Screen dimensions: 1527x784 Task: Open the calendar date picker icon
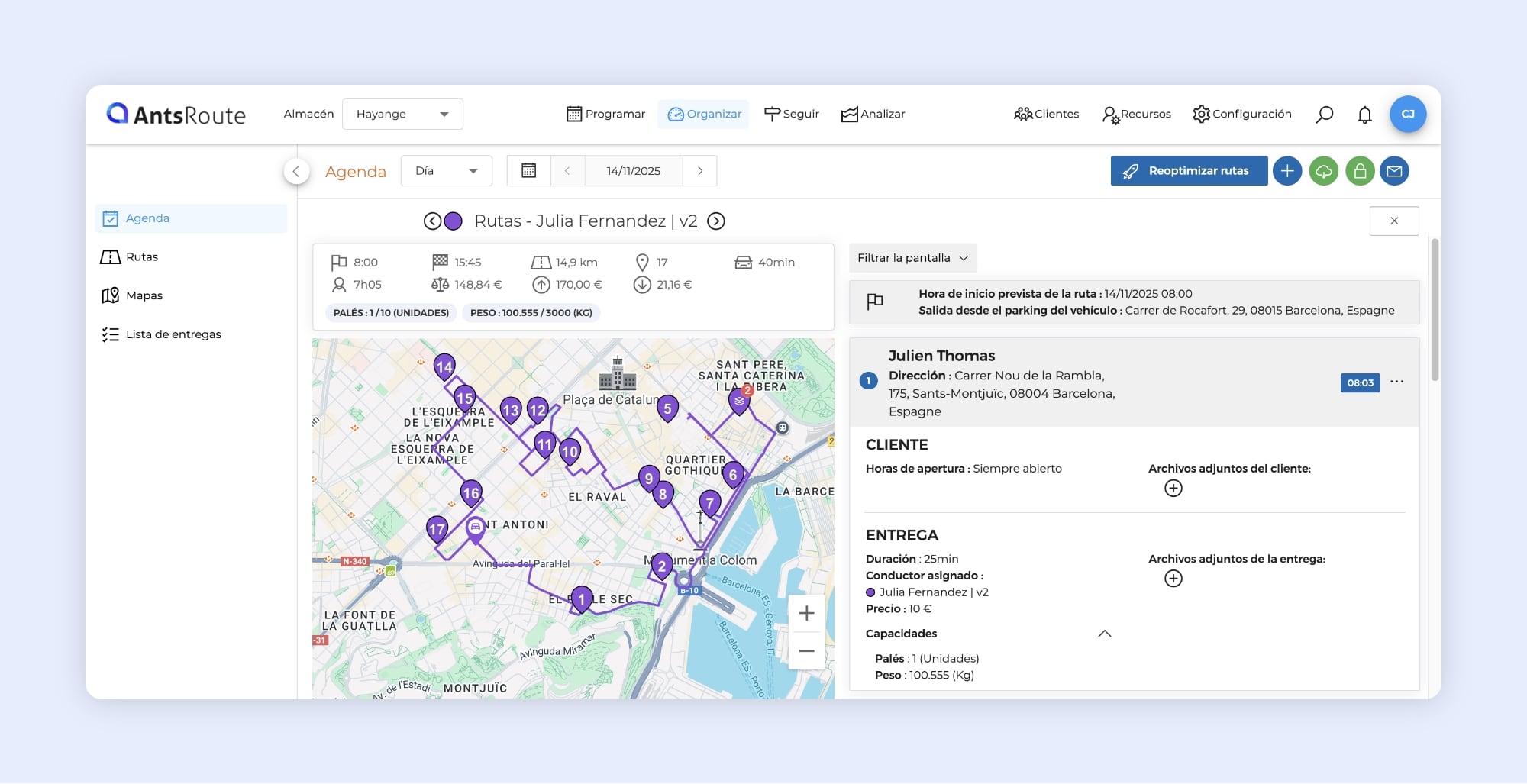(x=528, y=171)
